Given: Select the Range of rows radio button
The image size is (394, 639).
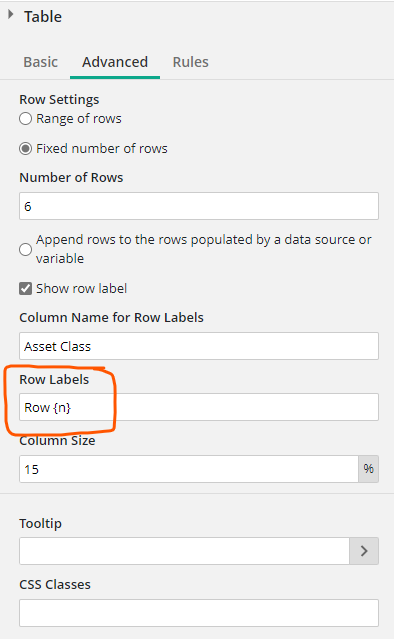Looking at the screenshot, I should point(25,119).
